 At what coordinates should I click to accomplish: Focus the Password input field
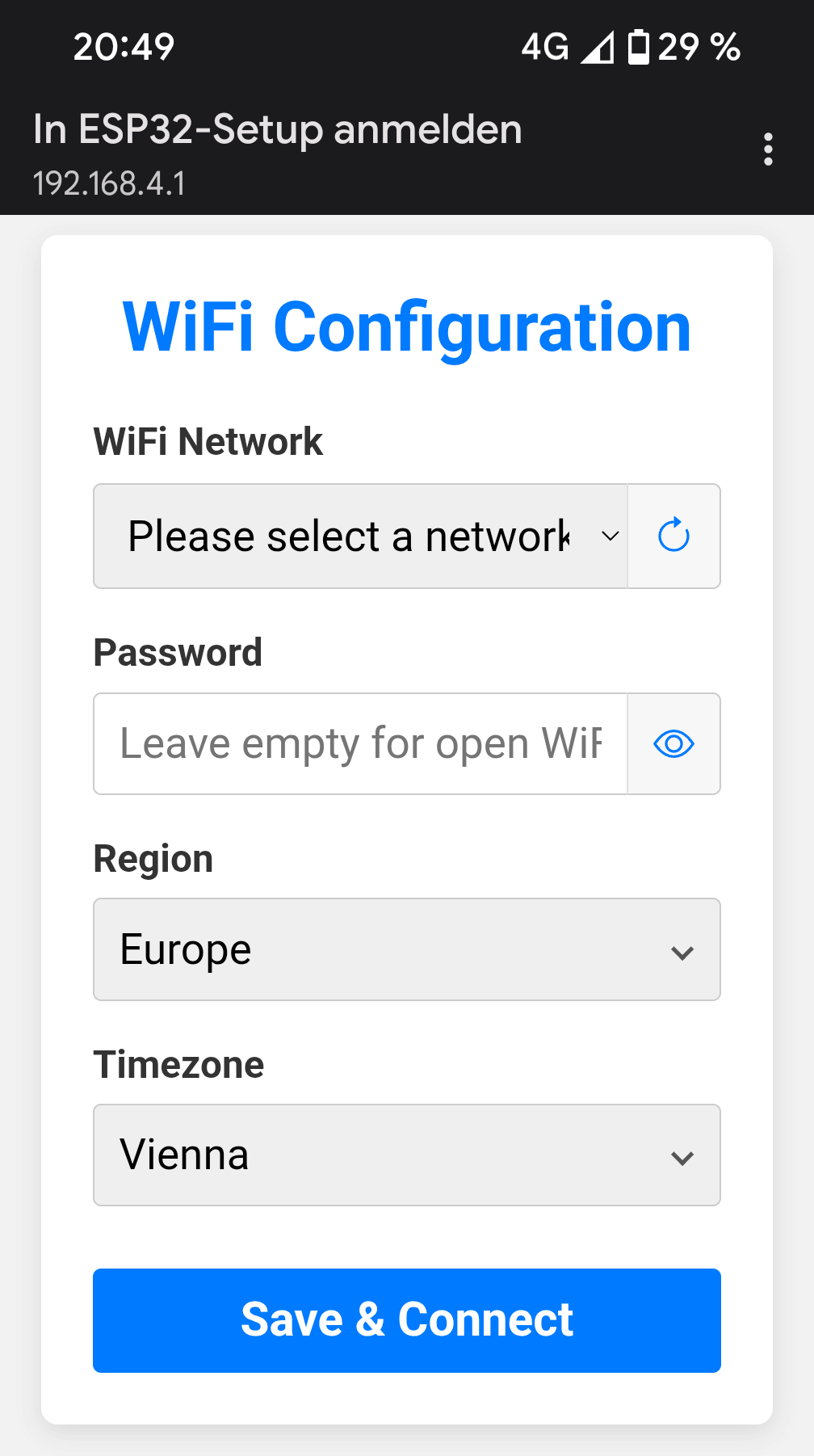[x=360, y=743]
